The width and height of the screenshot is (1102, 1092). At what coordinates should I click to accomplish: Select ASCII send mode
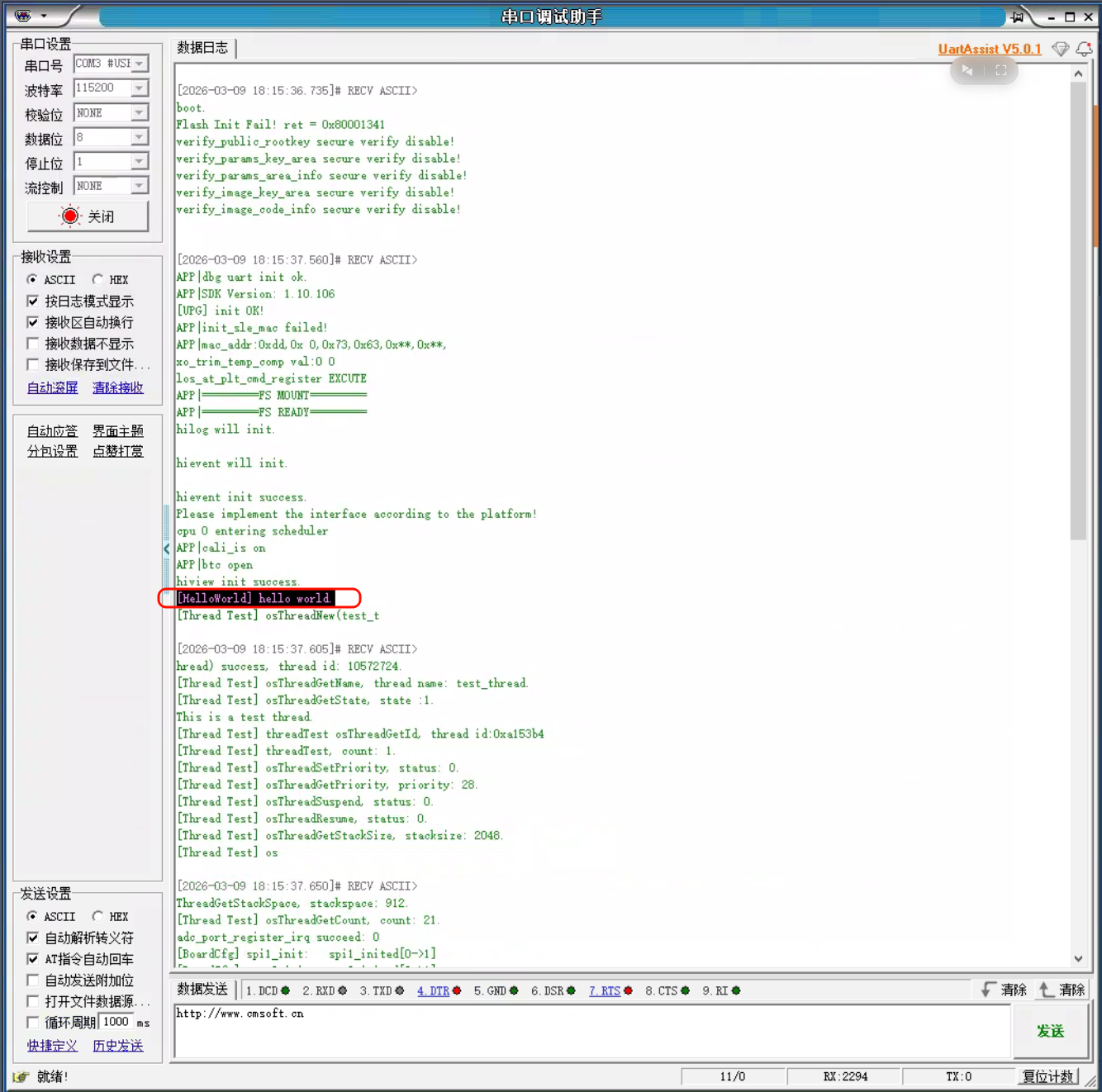point(32,916)
